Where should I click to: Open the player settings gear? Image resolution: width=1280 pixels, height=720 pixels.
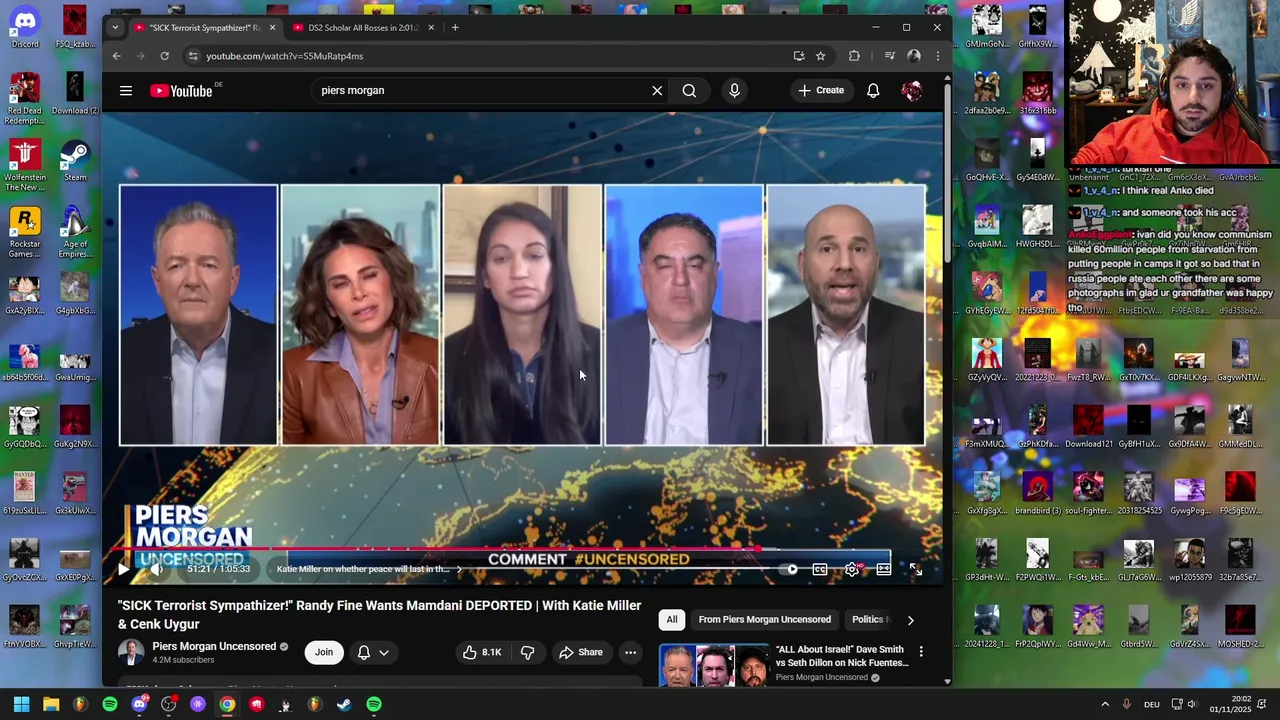[x=852, y=569]
